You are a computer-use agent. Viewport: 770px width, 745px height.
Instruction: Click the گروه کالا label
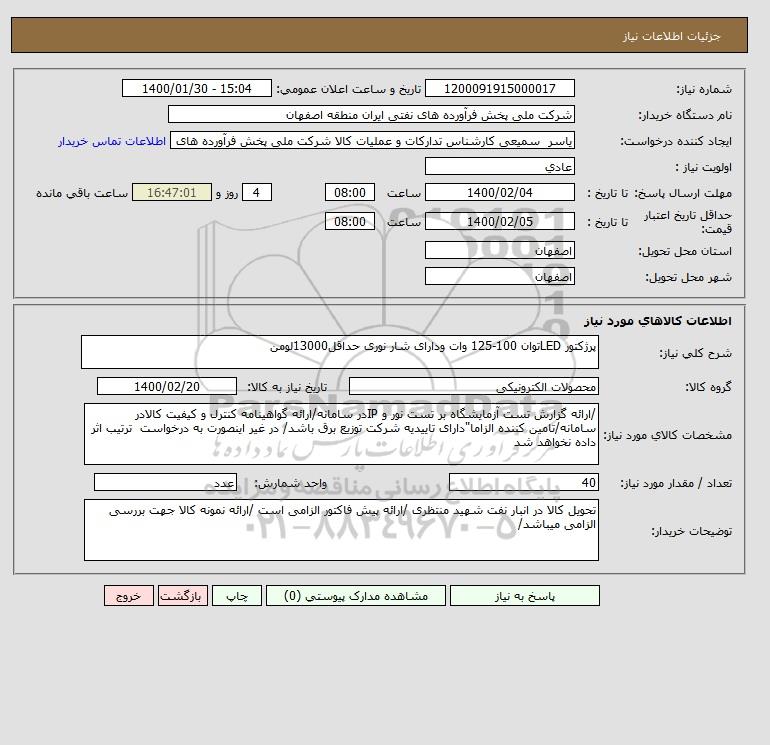tap(709, 387)
